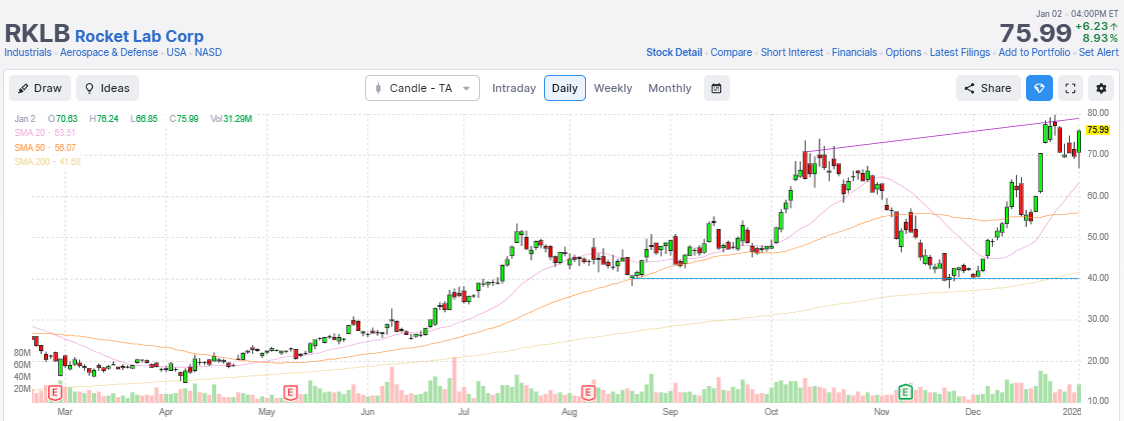The height and width of the screenshot is (421, 1124).
Task: Expand the Candle - TA chart type dropdown
Action: point(422,88)
